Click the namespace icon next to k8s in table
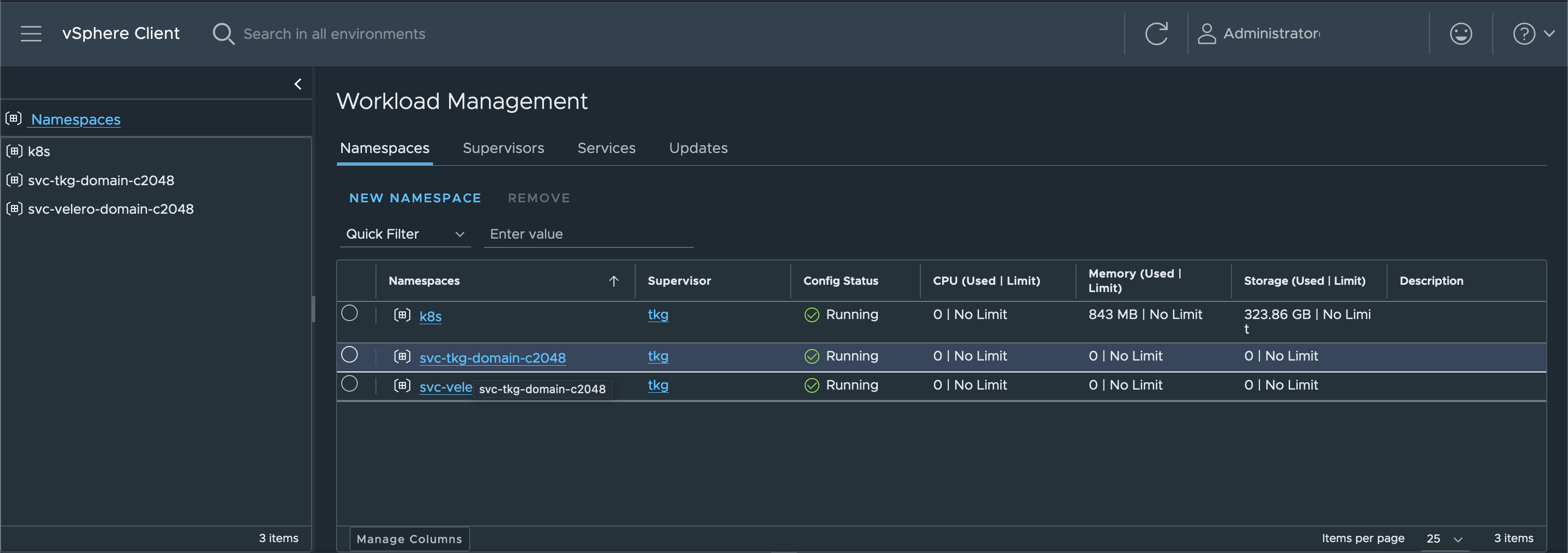 402,315
